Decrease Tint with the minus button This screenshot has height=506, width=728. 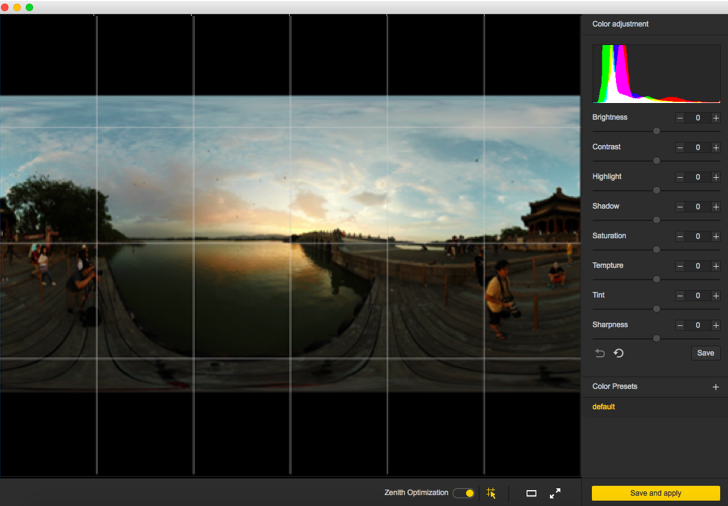[680, 296]
